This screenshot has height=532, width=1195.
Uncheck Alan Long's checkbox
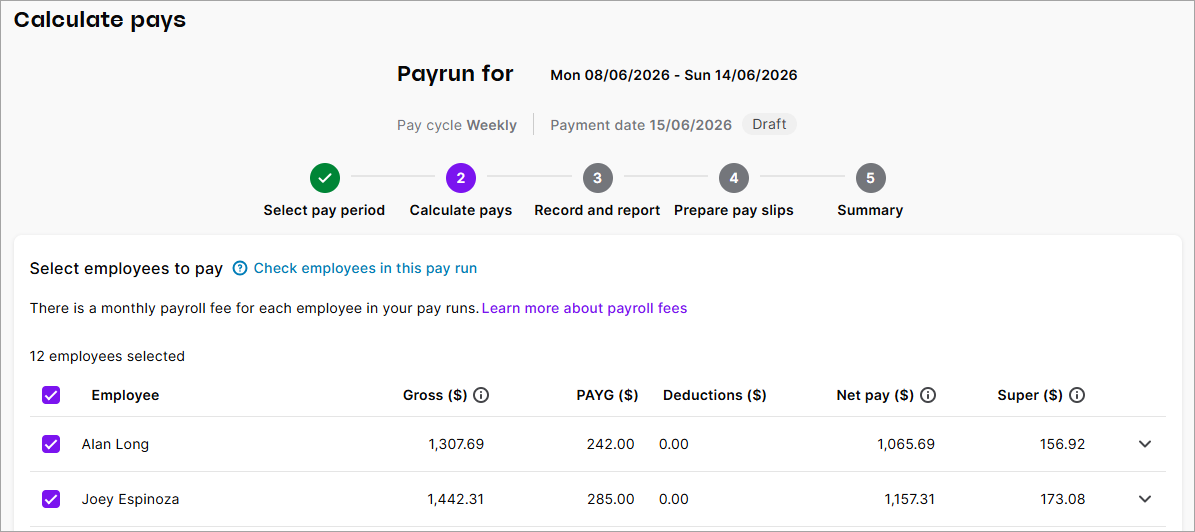[51, 444]
